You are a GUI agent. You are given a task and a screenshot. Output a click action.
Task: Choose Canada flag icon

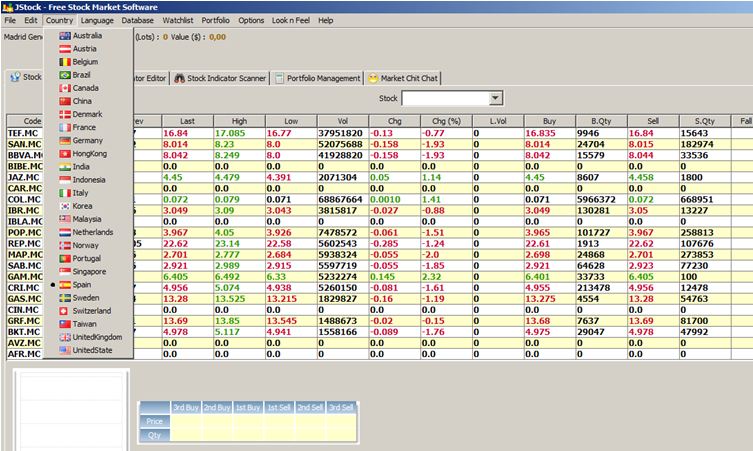[65, 88]
